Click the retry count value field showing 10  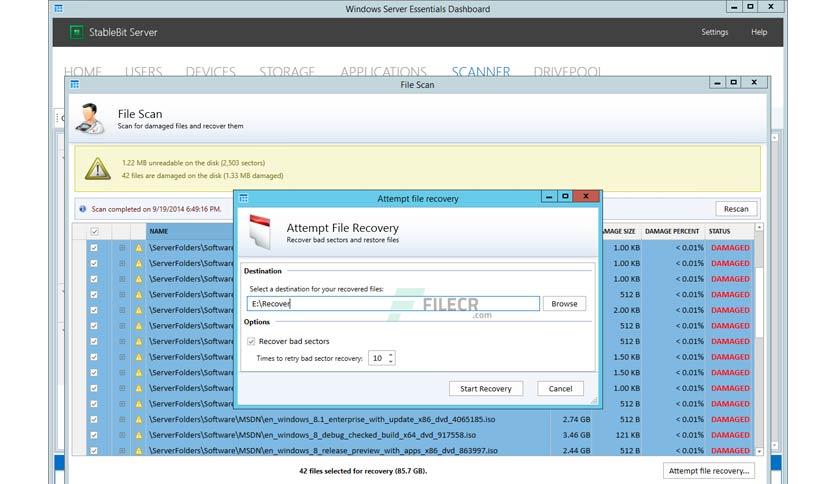coord(377,358)
